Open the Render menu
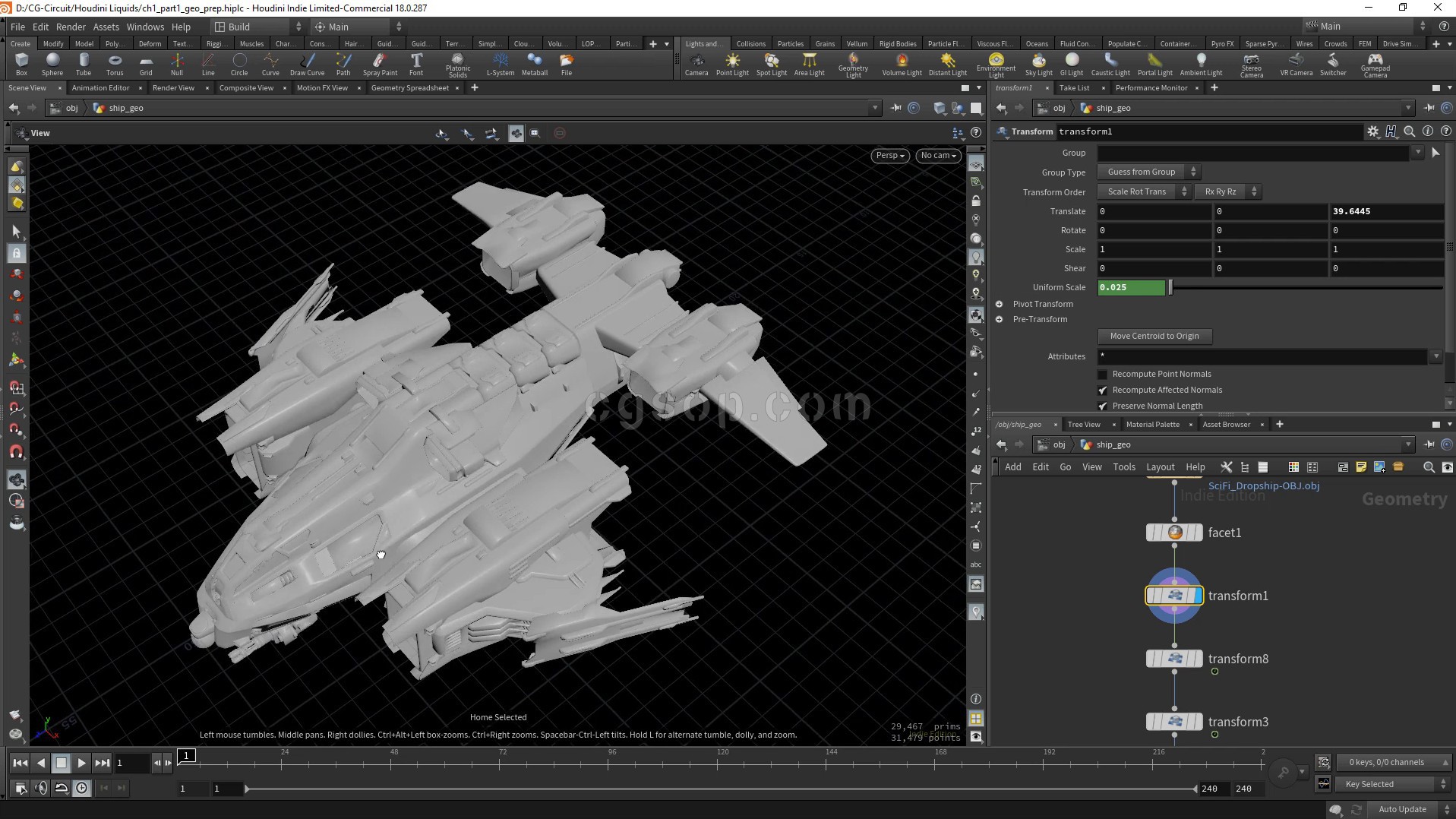Screen dimensions: 1456x819 pyautogui.click(x=71, y=27)
